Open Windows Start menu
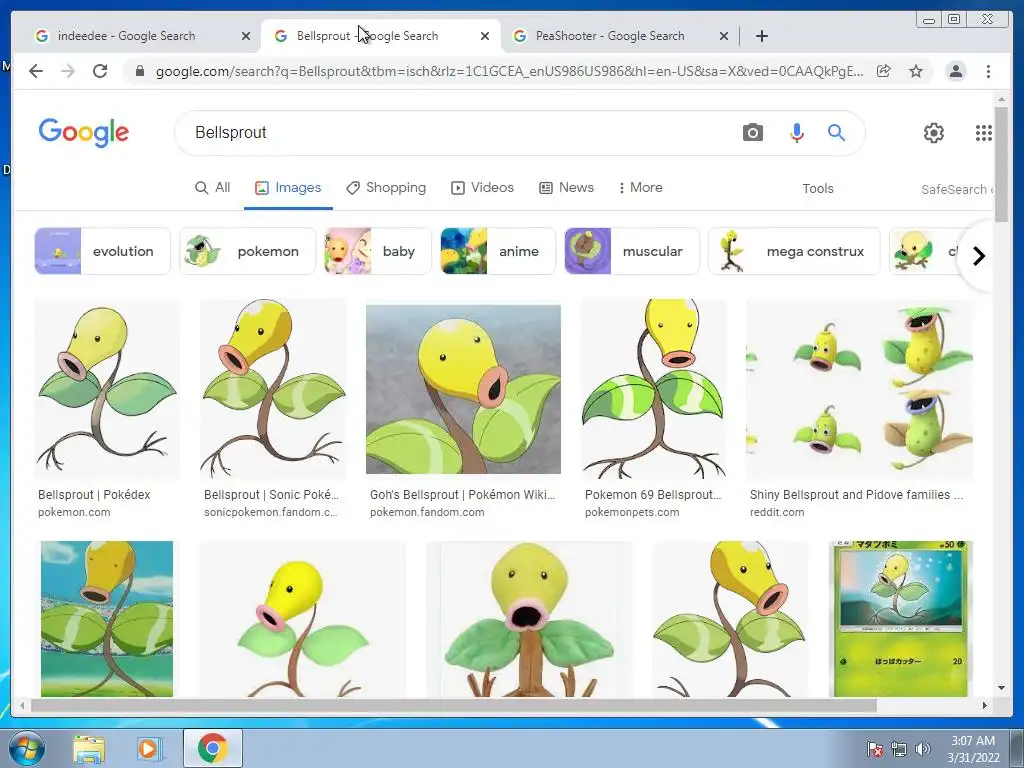 (26, 748)
